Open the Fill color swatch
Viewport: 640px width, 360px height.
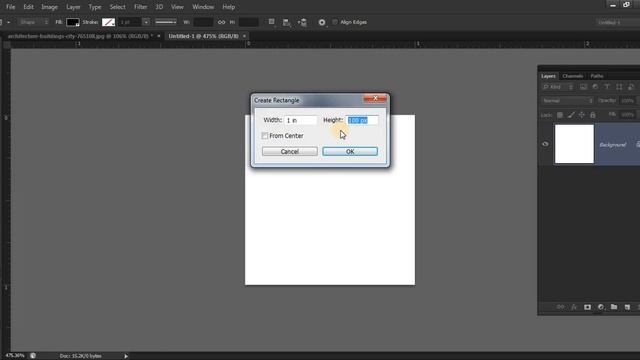point(73,22)
